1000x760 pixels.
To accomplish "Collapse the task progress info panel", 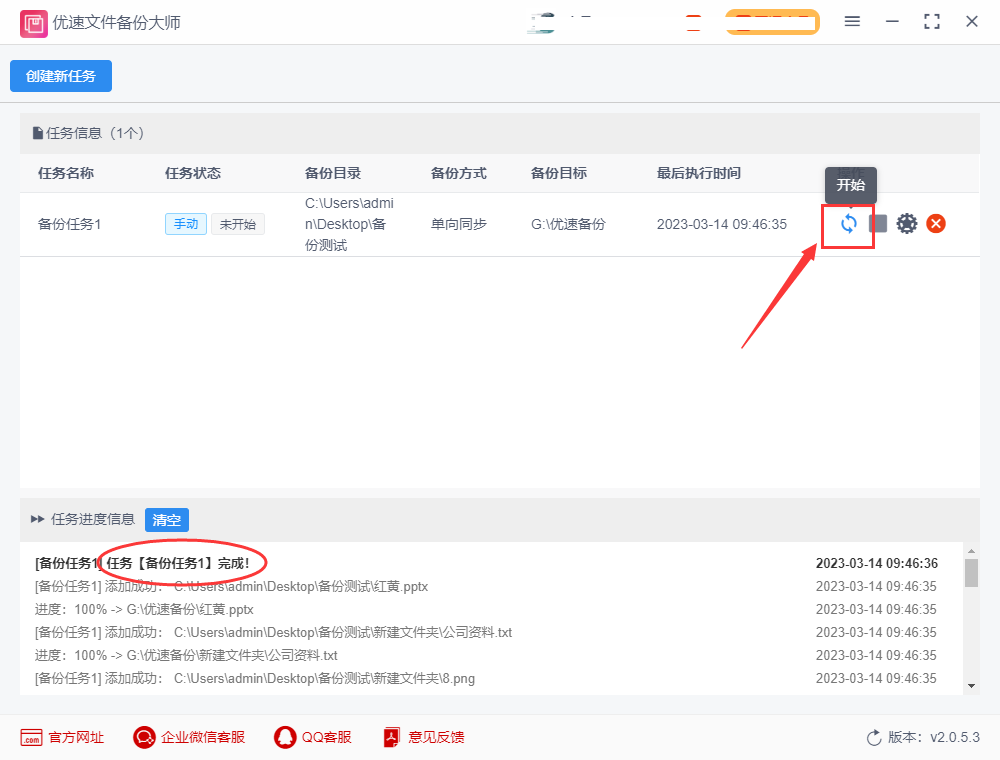I will point(38,520).
